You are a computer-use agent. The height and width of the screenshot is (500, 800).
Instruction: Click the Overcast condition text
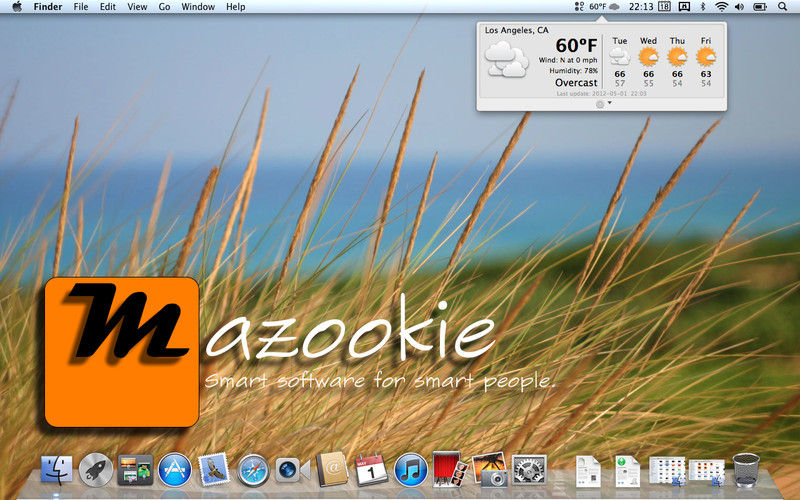click(576, 83)
